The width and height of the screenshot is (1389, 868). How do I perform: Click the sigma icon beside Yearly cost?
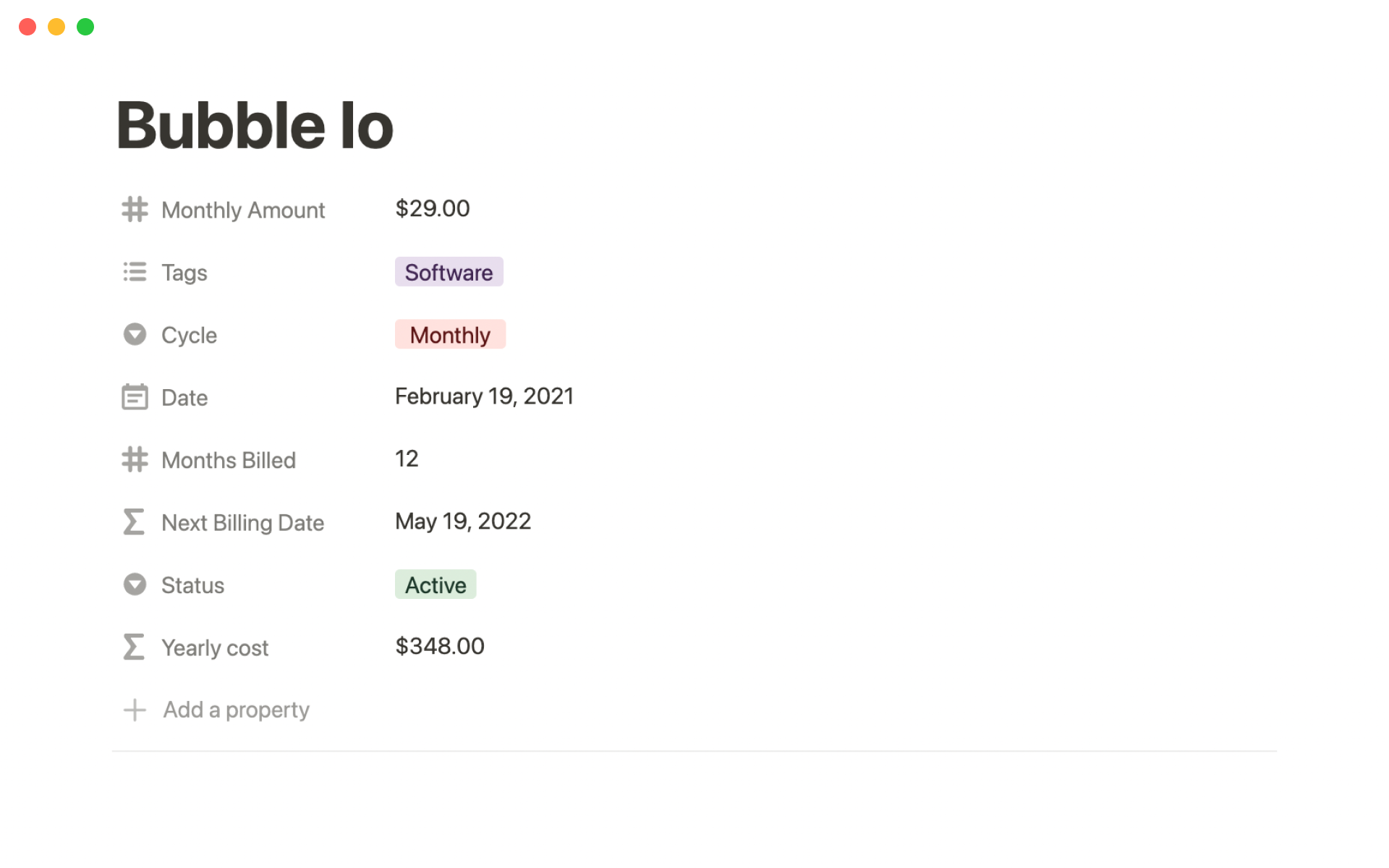click(134, 647)
